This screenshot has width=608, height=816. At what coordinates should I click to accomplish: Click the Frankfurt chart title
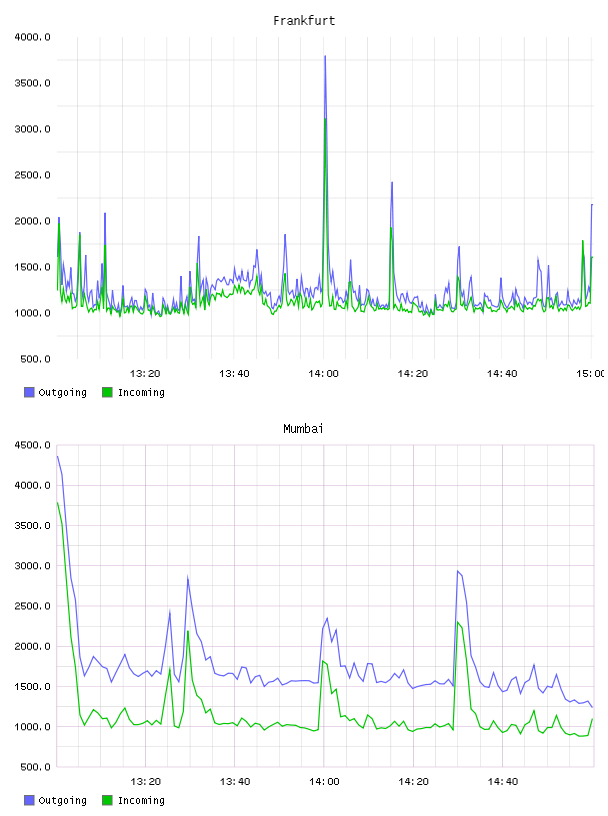tap(304, 21)
